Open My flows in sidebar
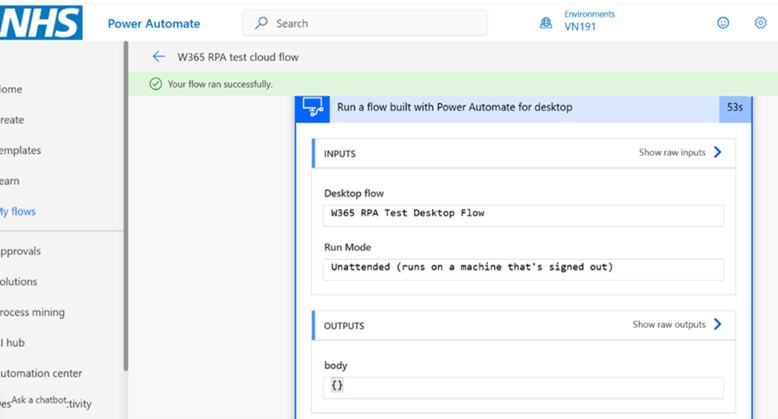 18,212
